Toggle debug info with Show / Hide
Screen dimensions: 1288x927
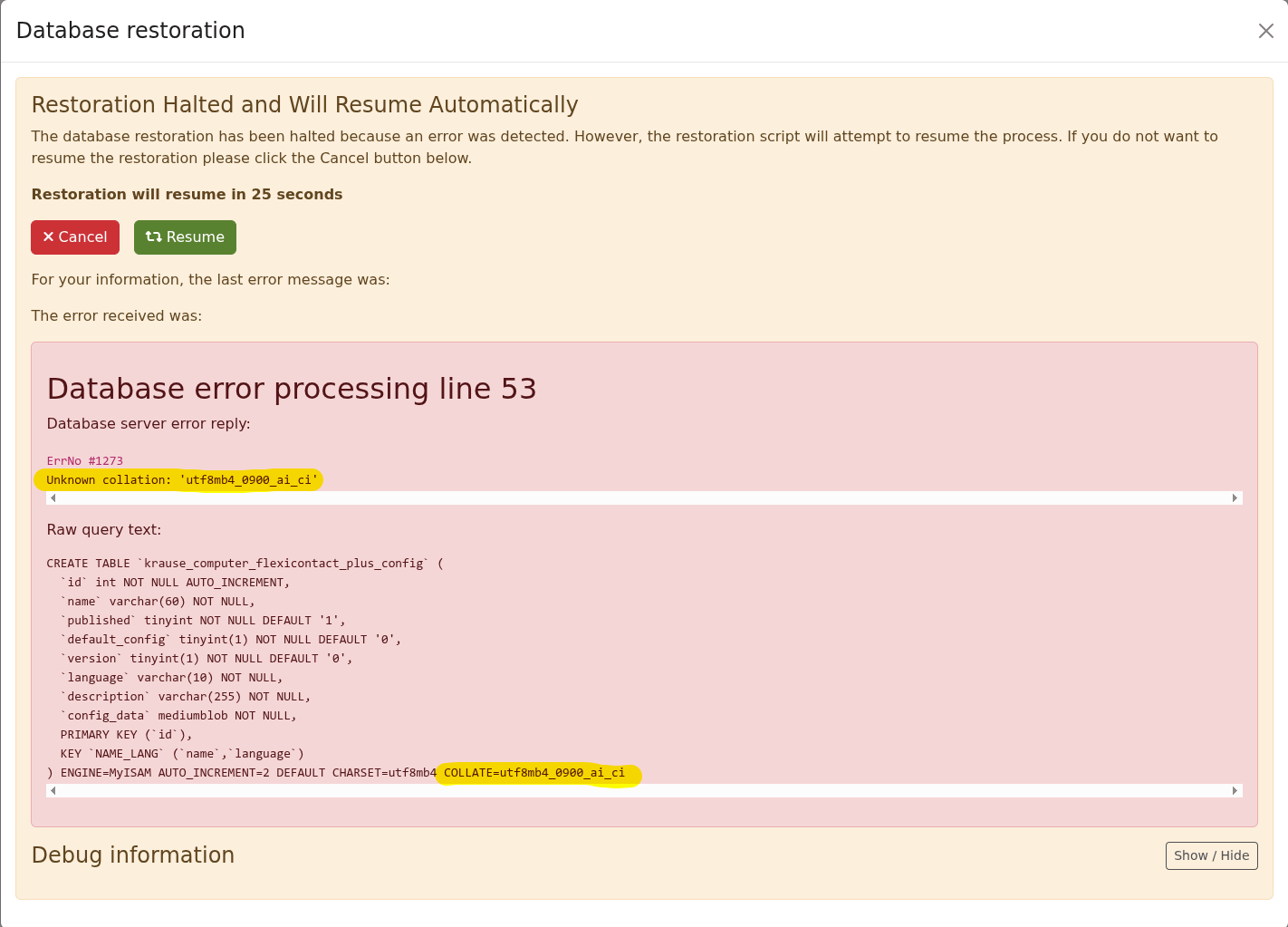click(1211, 855)
